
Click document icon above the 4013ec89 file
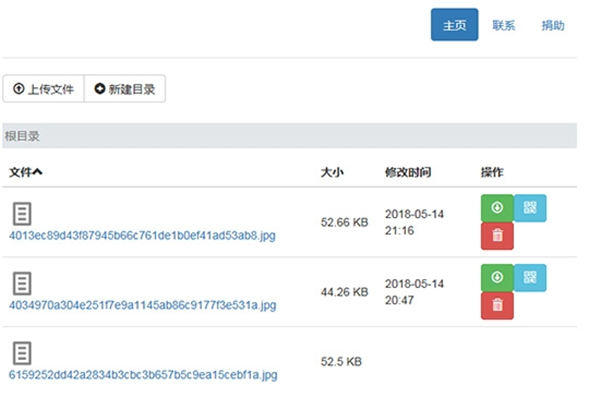(x=22, y=213)
